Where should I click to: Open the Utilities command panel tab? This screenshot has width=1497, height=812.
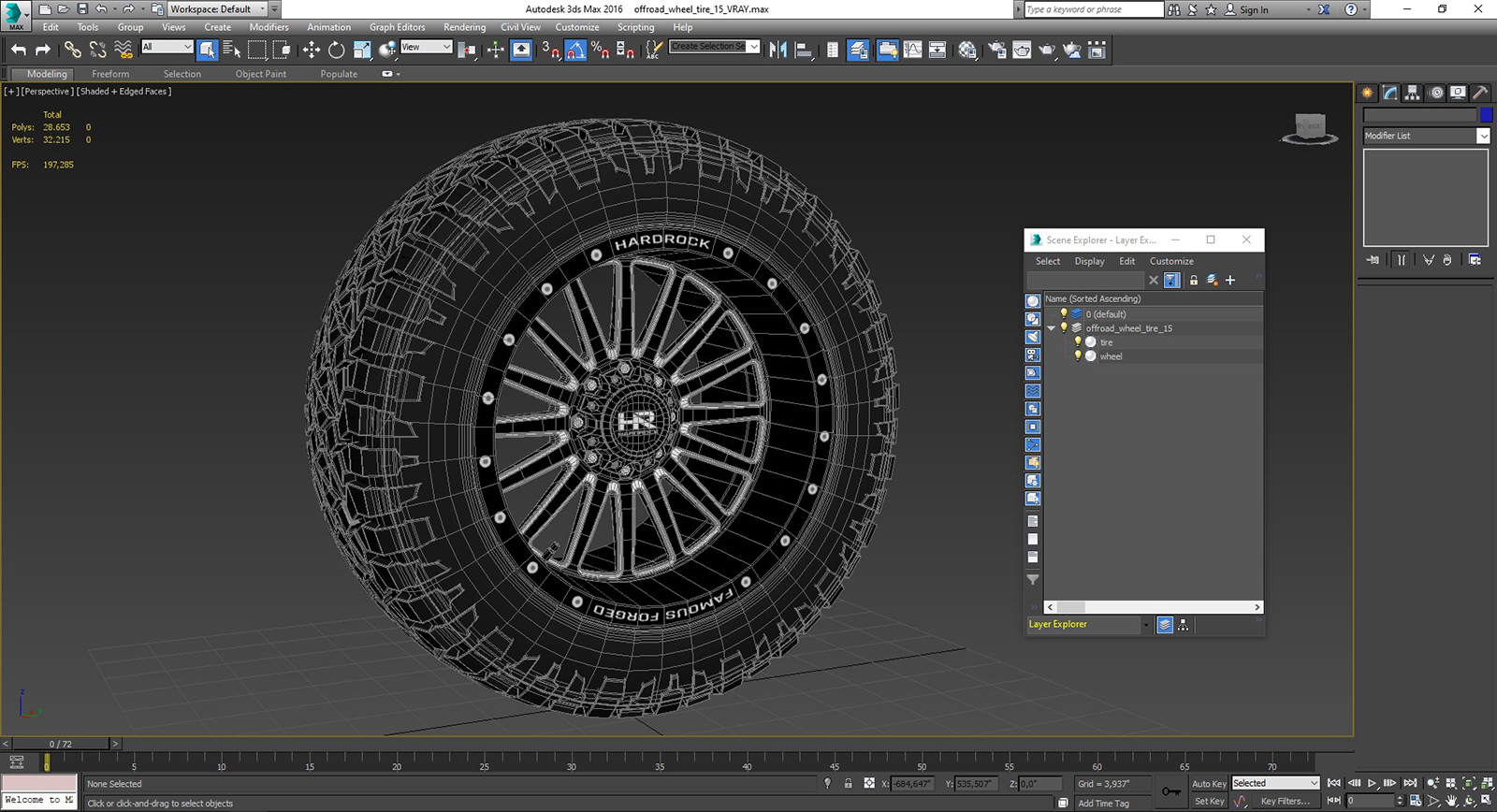(x=1480, y=92)
